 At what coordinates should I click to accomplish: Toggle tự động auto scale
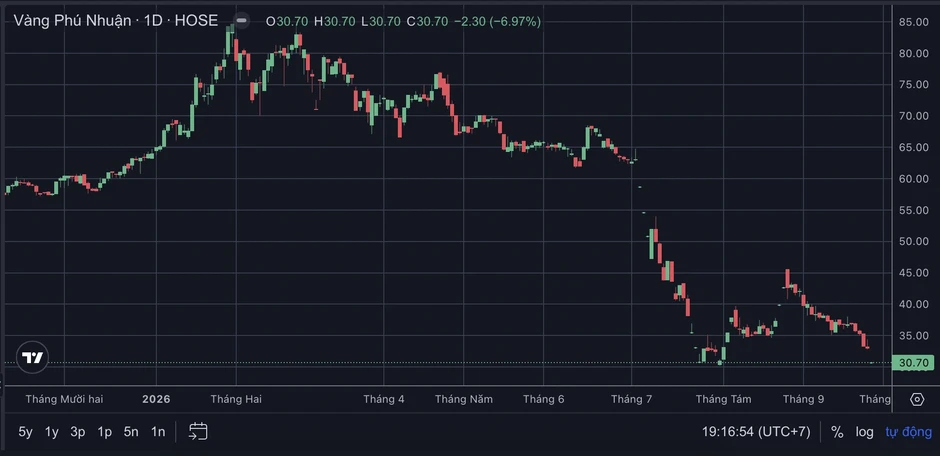(908, 432)
